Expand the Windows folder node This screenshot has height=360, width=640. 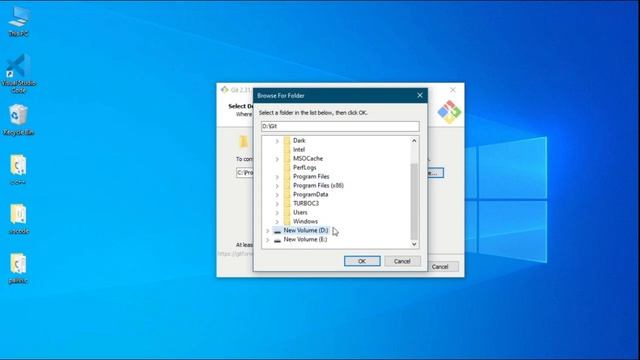coord(277,222)
